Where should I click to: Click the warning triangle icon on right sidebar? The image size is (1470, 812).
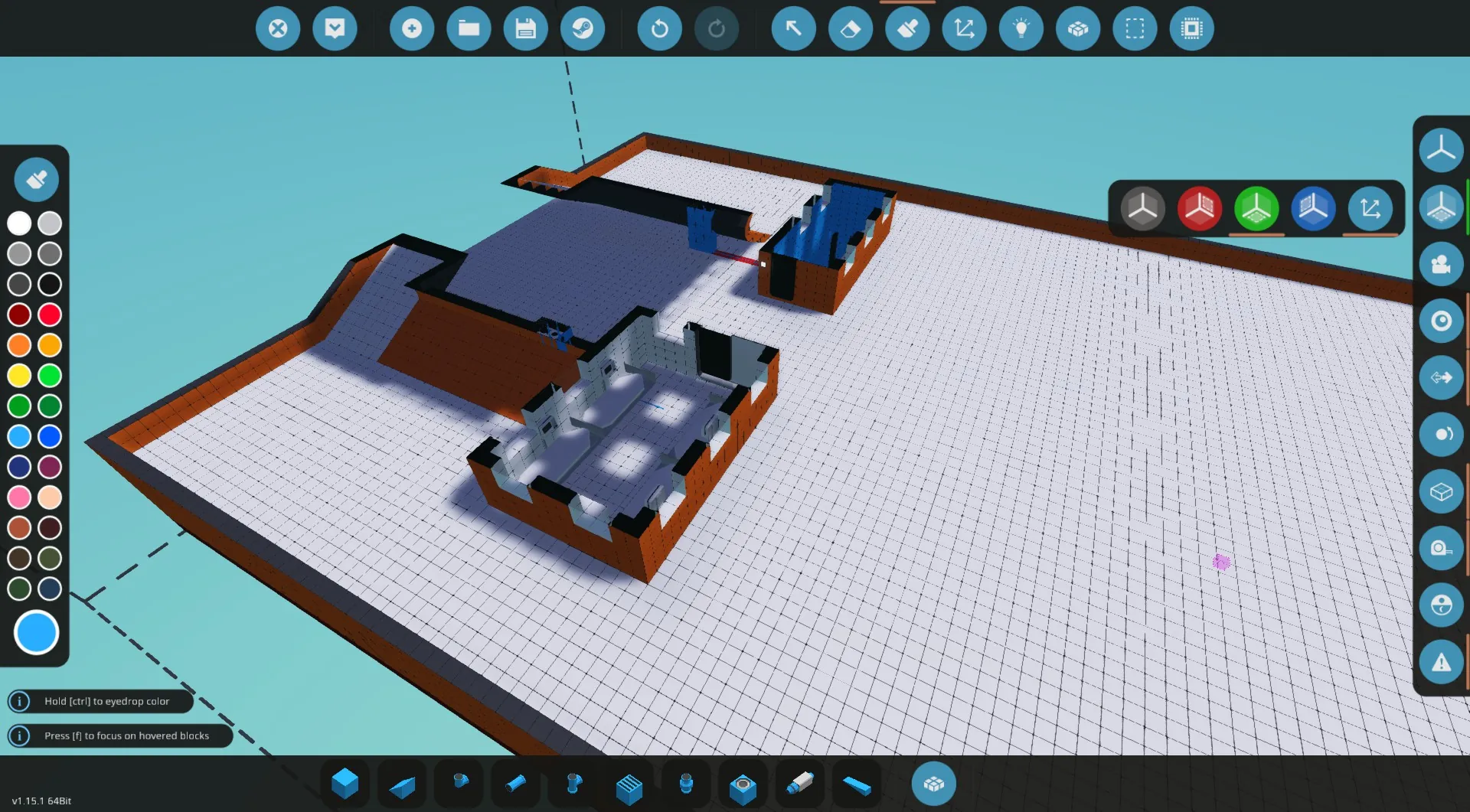pos(1441,662)
